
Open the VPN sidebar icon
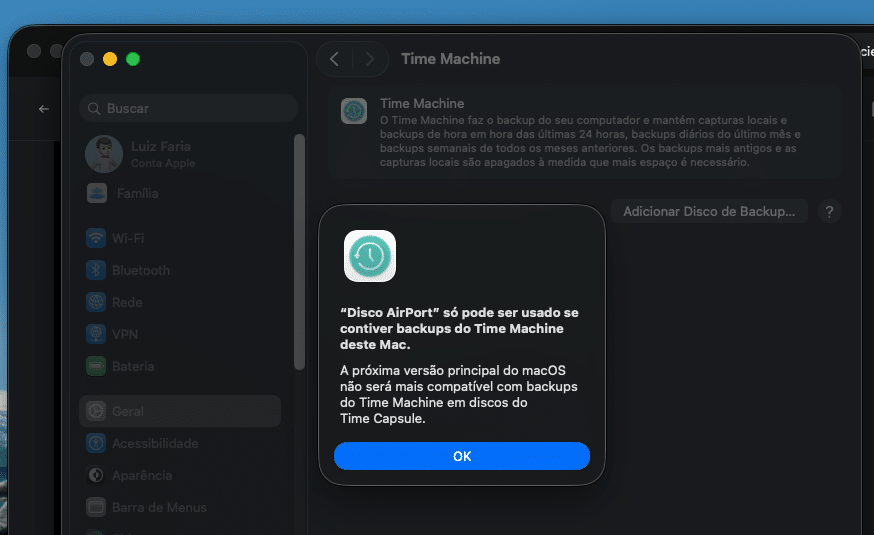click(x=96, y=334)
